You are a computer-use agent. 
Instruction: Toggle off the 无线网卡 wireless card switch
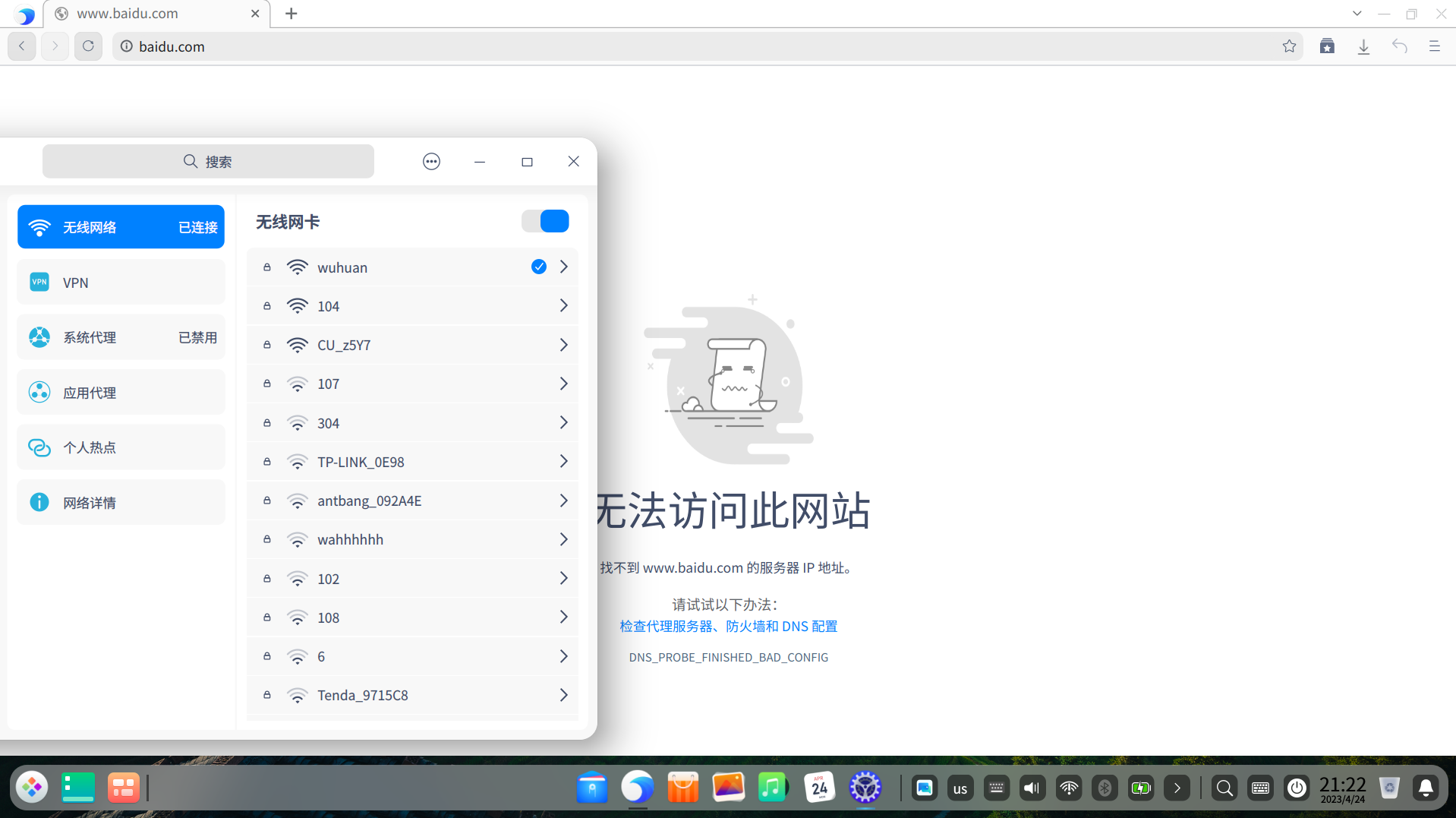(x=545, y=221)
